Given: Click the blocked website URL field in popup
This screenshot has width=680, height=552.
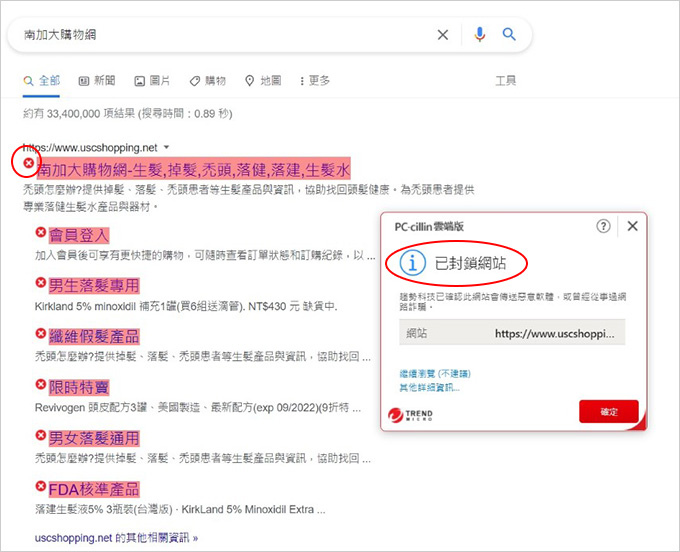Looking at the screenshot, I should (512, 333).
